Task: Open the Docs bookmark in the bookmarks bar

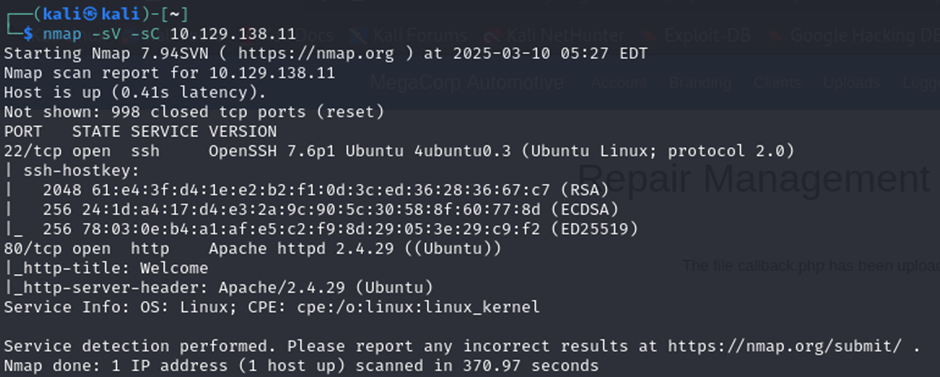Action: 315,35
